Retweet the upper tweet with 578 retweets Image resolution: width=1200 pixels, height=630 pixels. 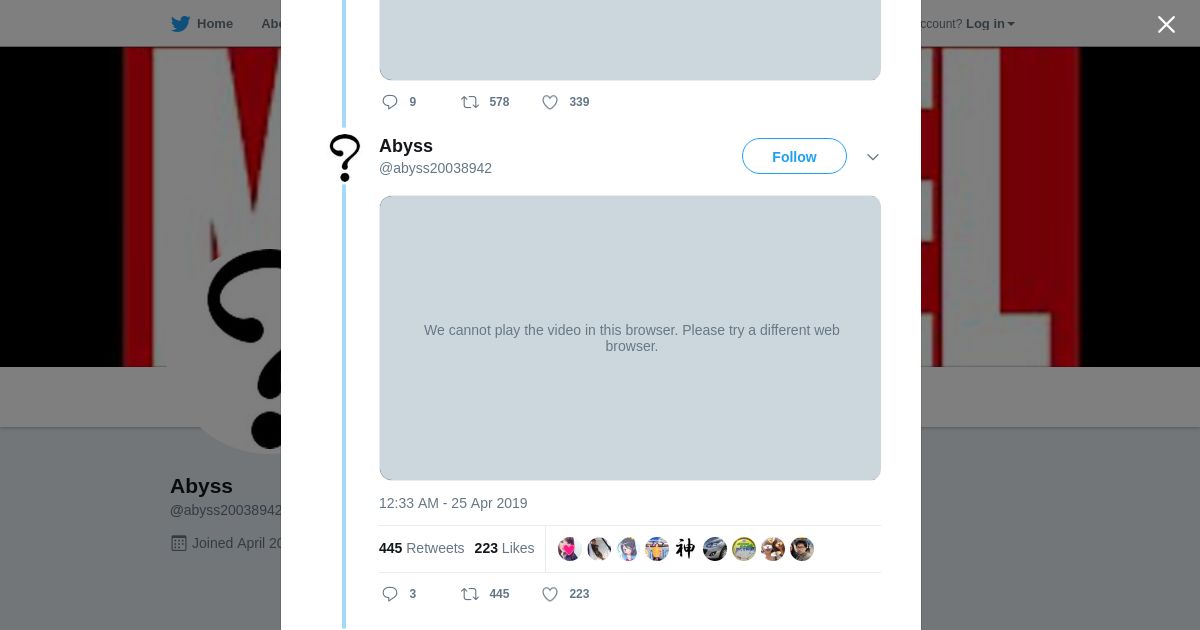pyautogui.click(x=471, y=102)
